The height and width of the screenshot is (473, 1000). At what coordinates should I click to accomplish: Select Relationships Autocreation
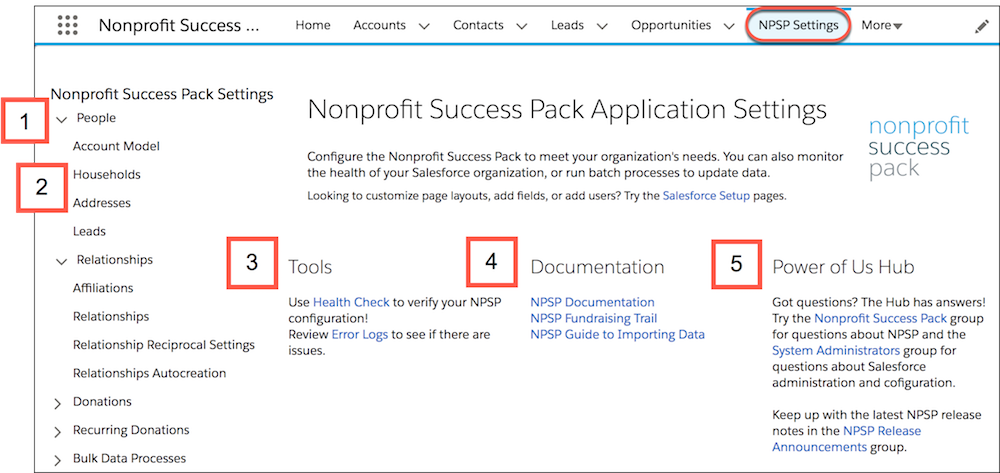coord(150,373)
